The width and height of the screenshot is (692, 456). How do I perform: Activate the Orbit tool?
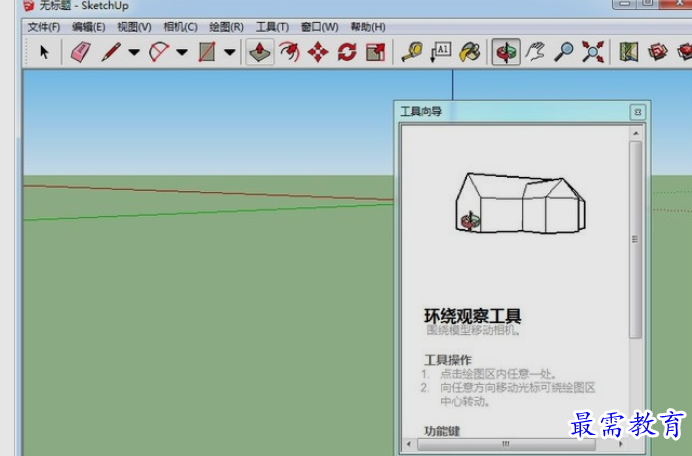tap(506, 52)
